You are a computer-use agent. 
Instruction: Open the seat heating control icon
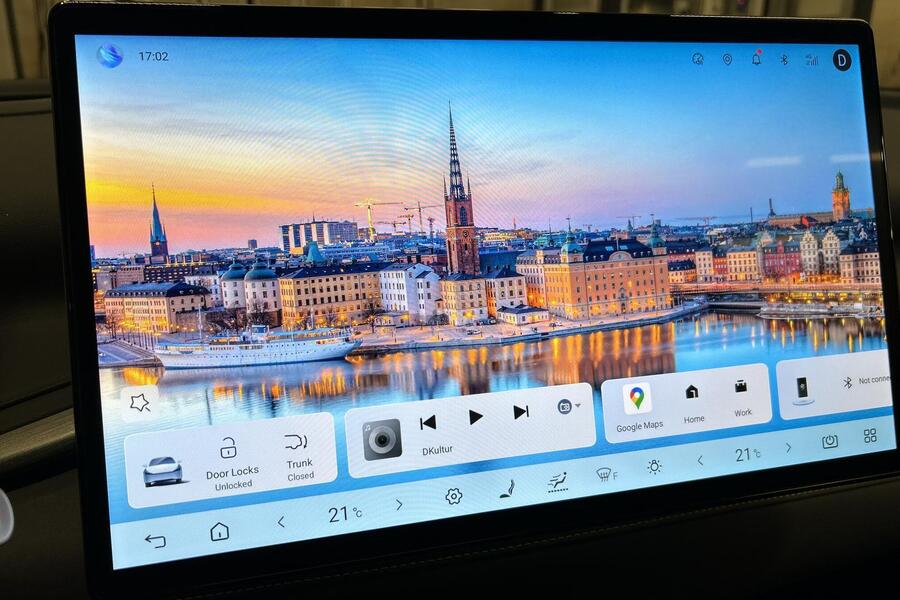[508, 489]
